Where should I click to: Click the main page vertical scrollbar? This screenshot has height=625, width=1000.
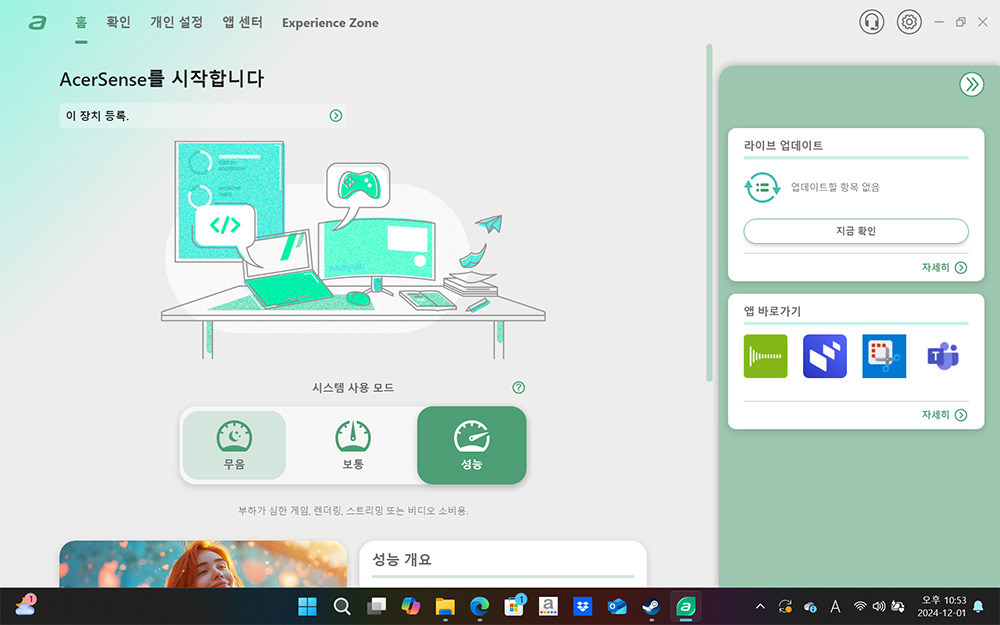pyautogui.click(x=709, y=212)
